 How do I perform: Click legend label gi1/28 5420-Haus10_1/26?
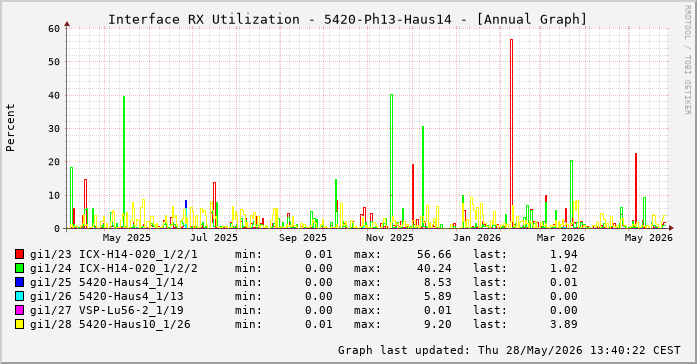point(110,324)
